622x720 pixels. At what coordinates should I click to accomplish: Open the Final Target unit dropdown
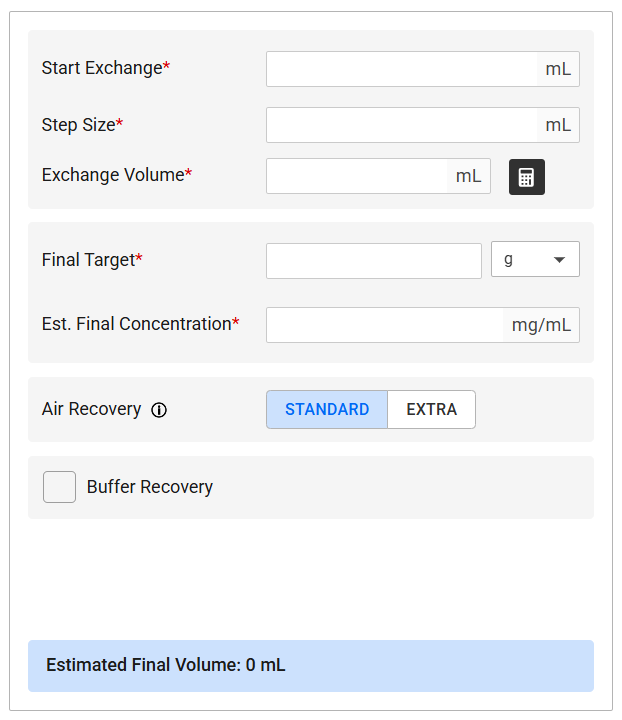tap(535, 260)
